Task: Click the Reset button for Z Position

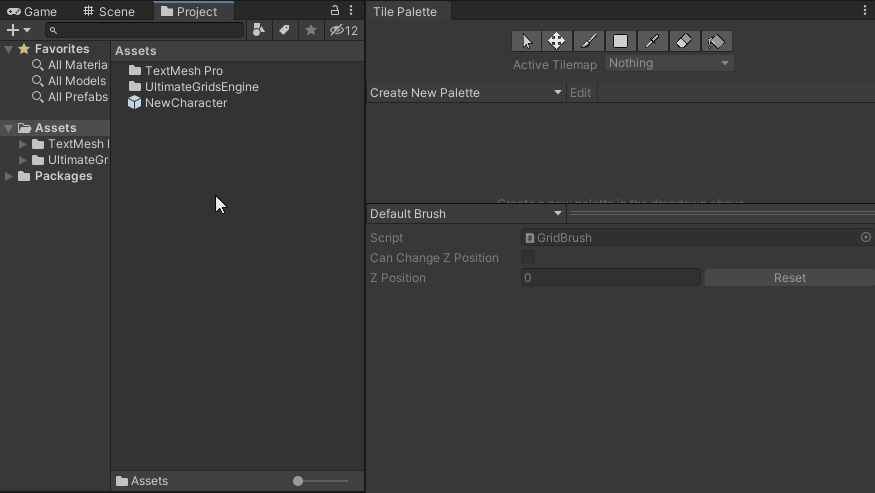Action: coord(790,277)
